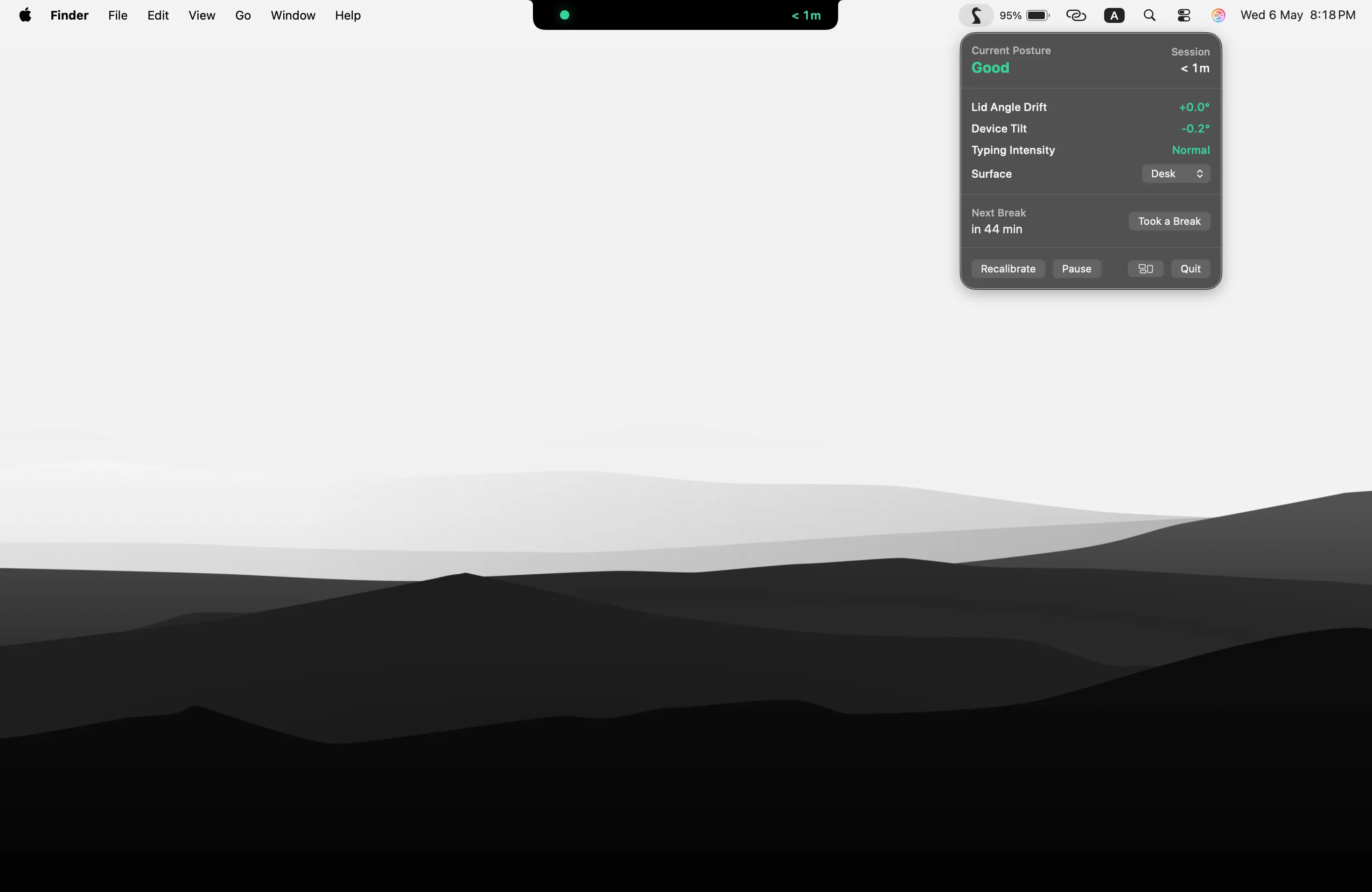Screen dimensions: 1372x892
Task: Open Control Center icon
Action: coord(1183,15)
